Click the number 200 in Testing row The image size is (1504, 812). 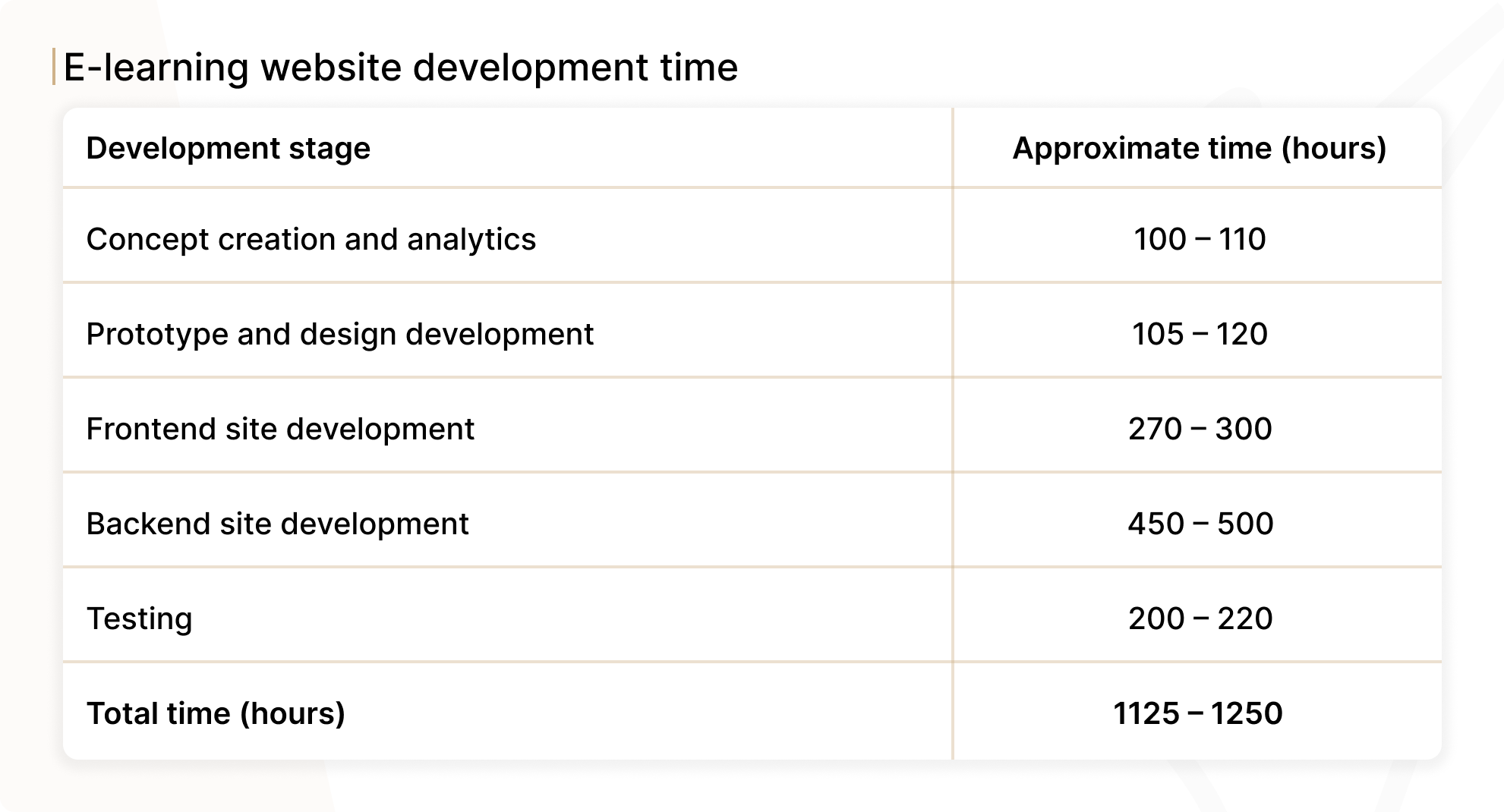[x=1156, y=618]
